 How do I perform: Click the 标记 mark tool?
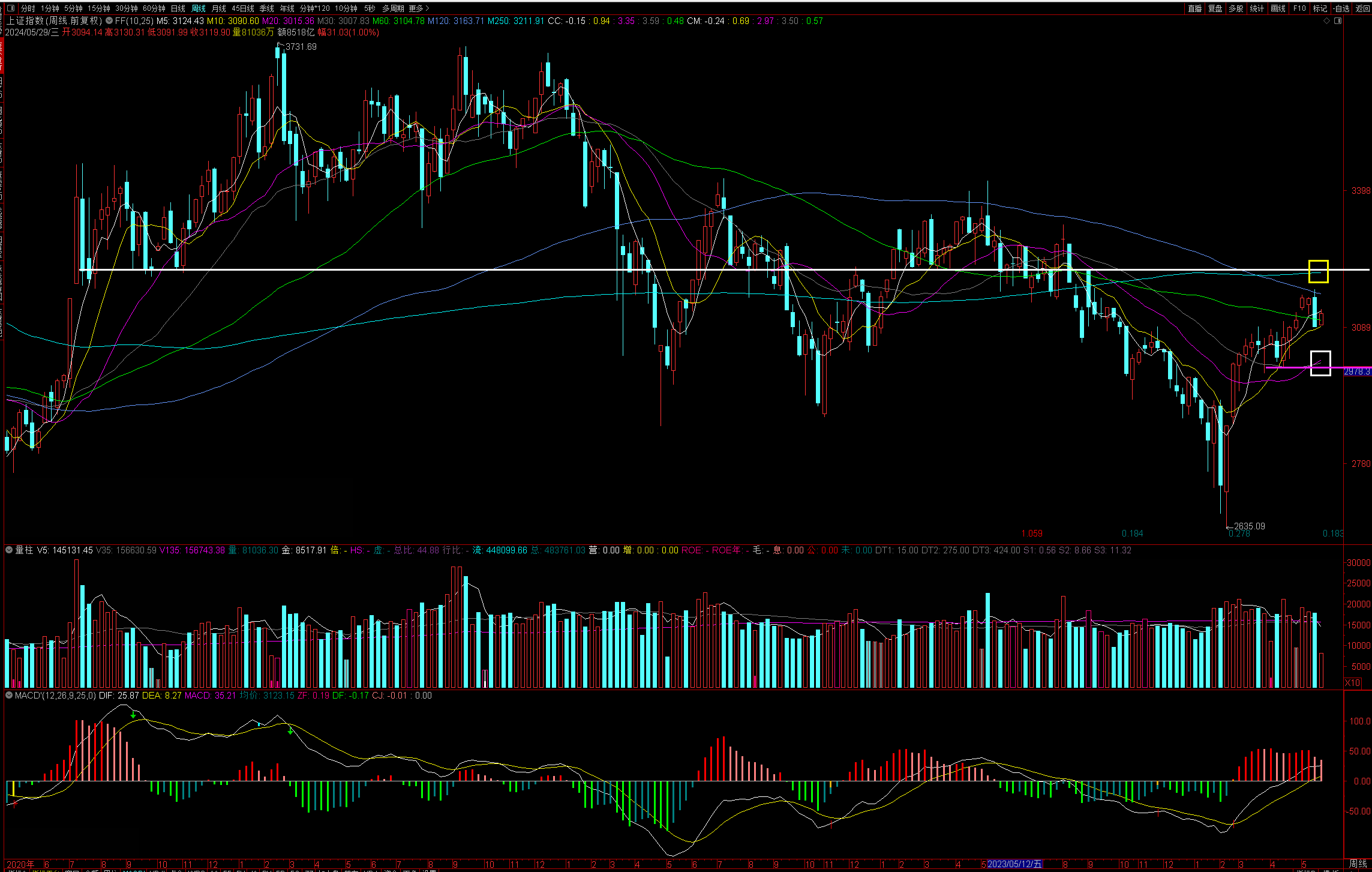point(1320,8)
